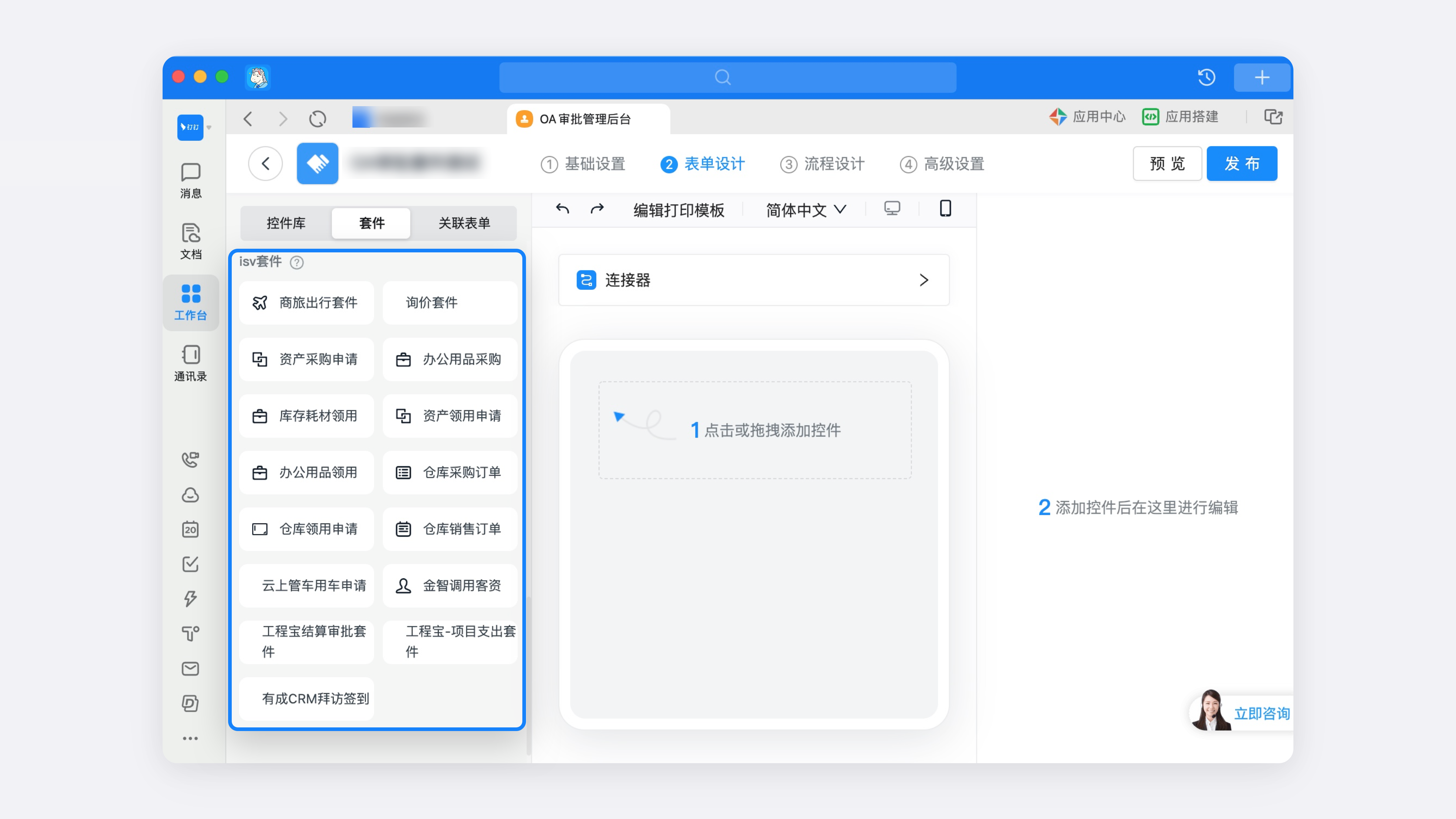Viewport: 1456px width, 819px height.
Task: Go to step 高级设置
Action: (x=942, y=164)
